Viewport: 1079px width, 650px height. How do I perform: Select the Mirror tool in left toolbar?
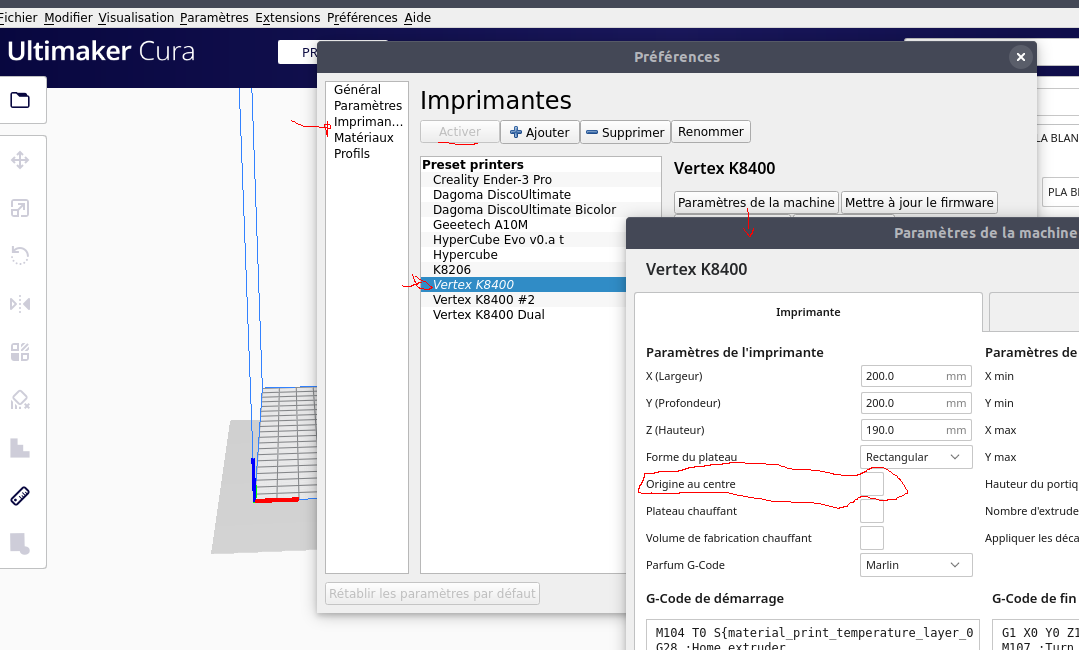pyautogui.click(x=20, y=304)
